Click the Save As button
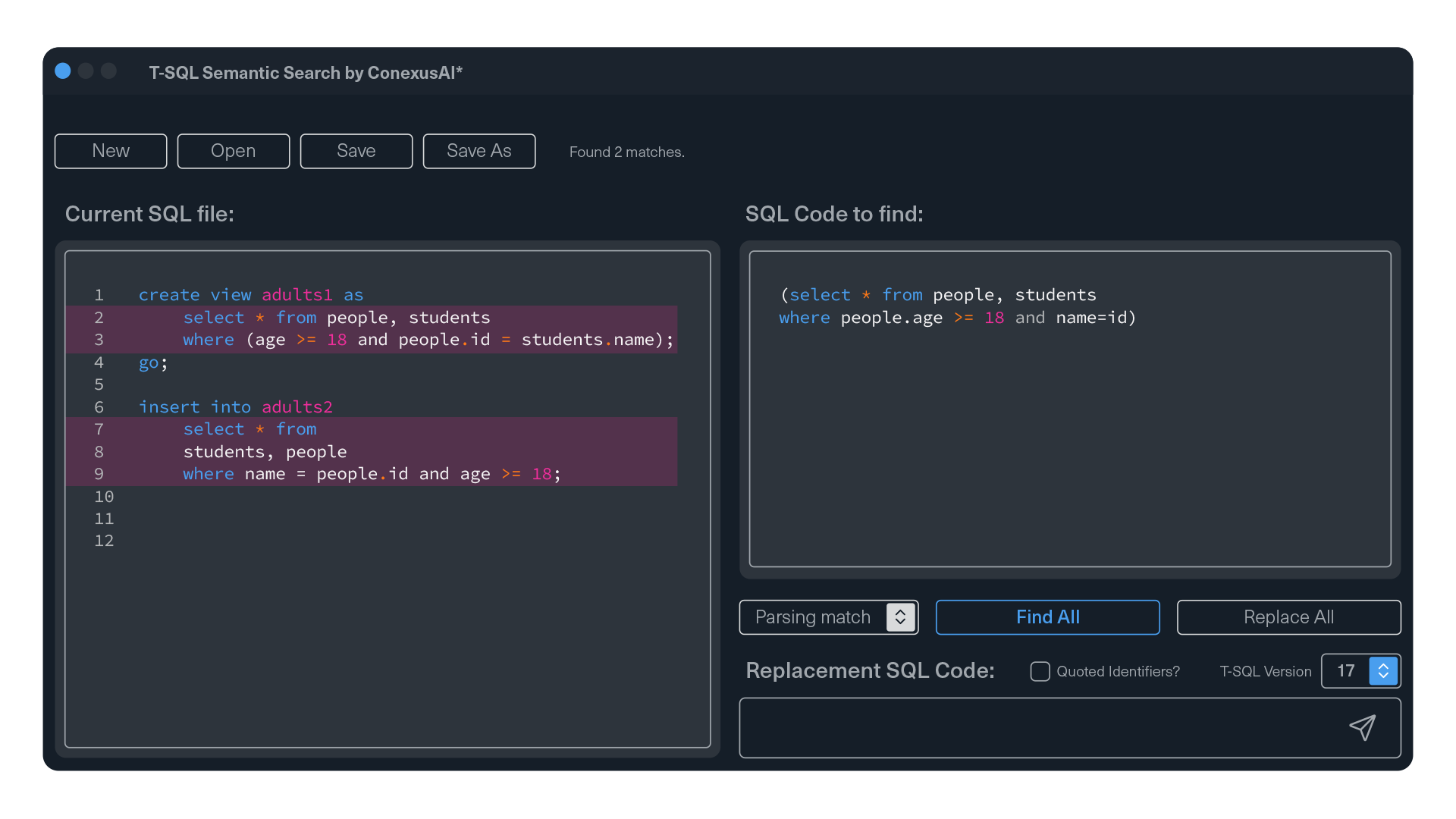1456x819 pixels. coord(479,151)
